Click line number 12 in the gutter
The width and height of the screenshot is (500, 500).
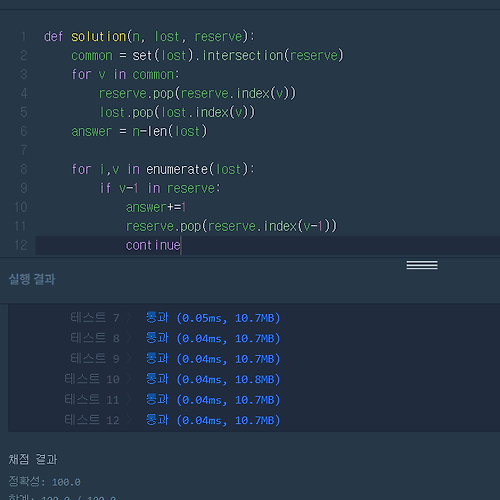pyautogui.click(x=21, y=245)
